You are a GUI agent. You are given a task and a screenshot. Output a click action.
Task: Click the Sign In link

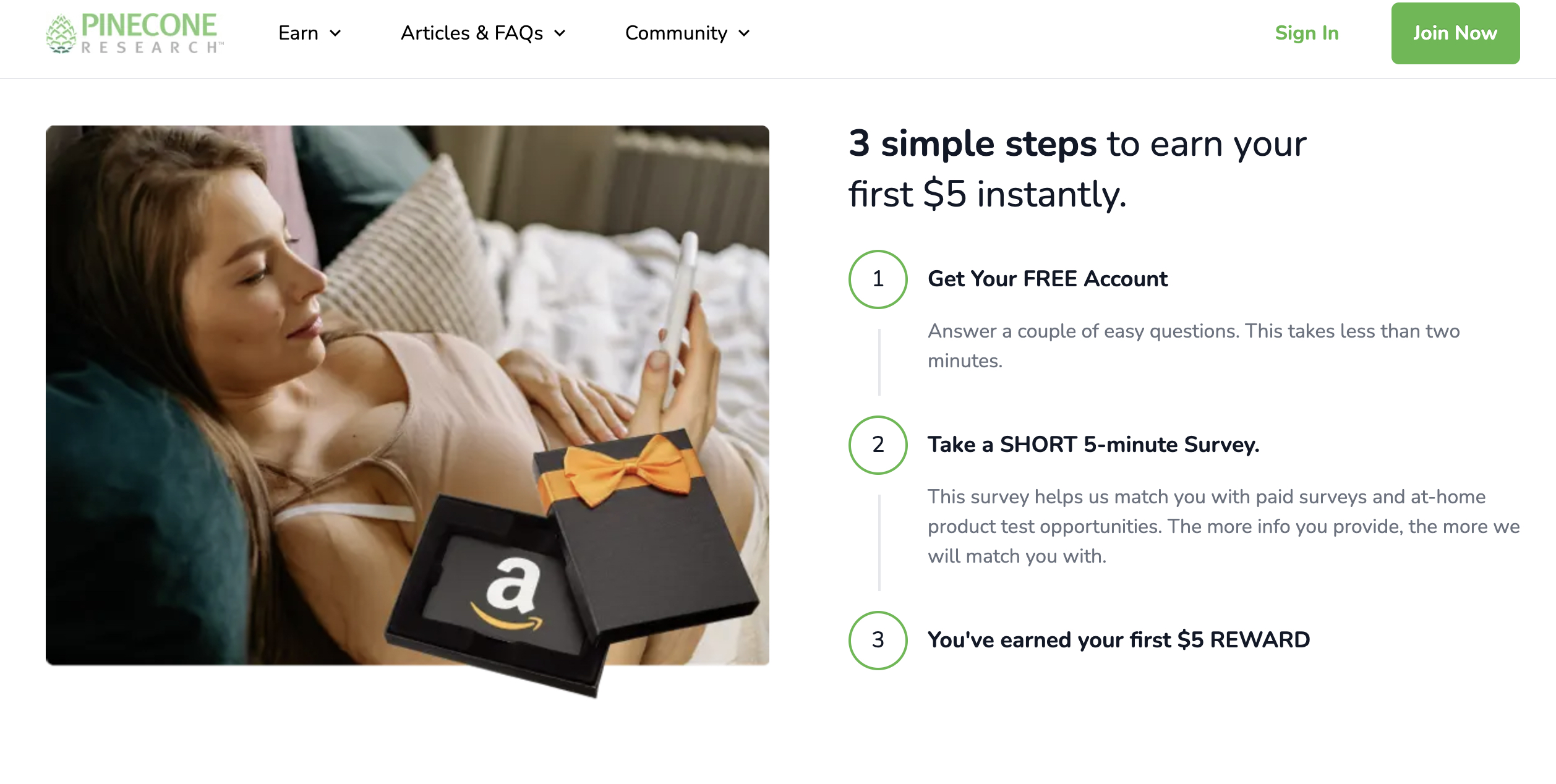(x=1307, y=33)
